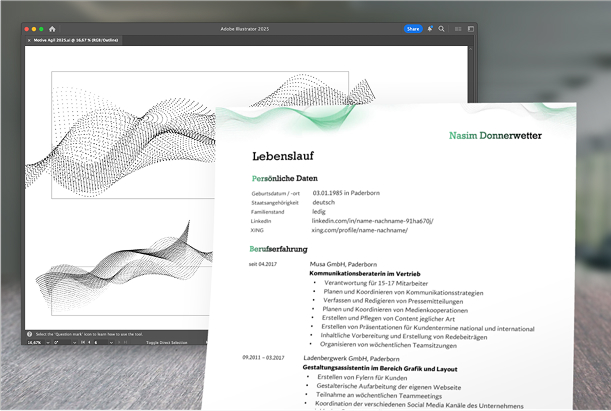Click 'Ladenbergwerk GmbH, Paderborn' entry
The width and height of the screenshot is (611, 411).
(351, 358)
